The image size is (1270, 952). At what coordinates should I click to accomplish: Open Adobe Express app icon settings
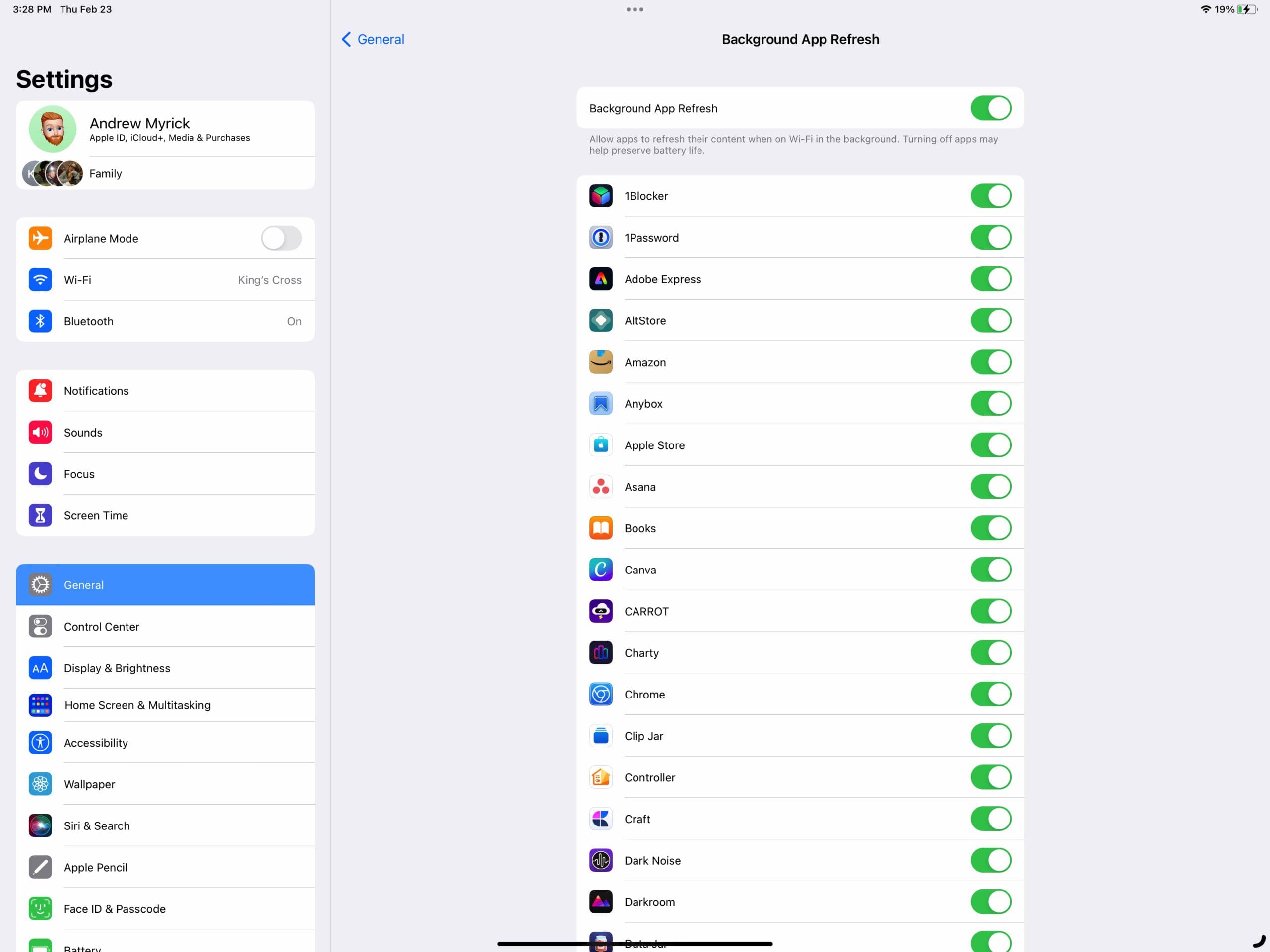[600, 279]
